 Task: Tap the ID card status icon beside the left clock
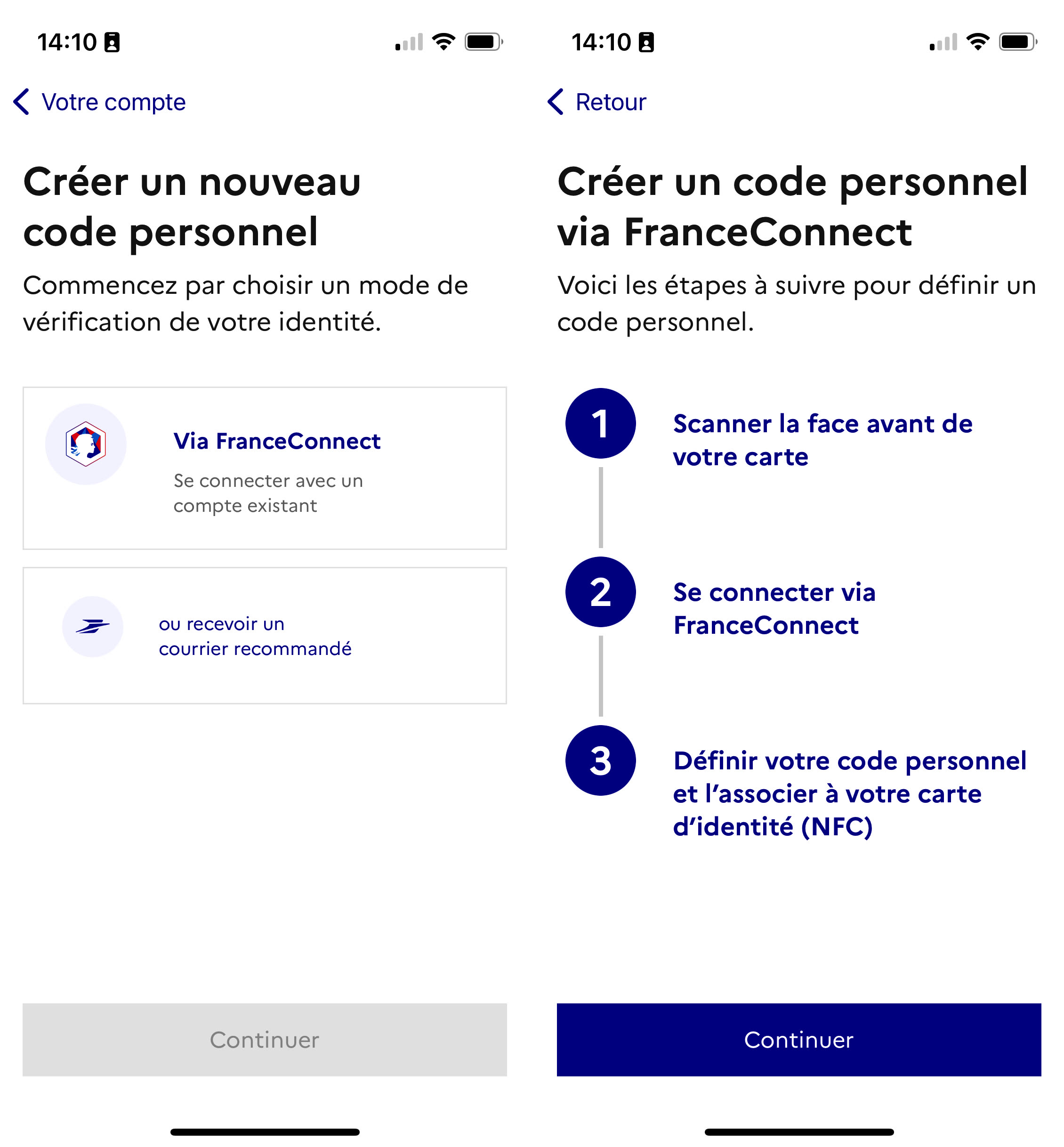coord(112,42)
